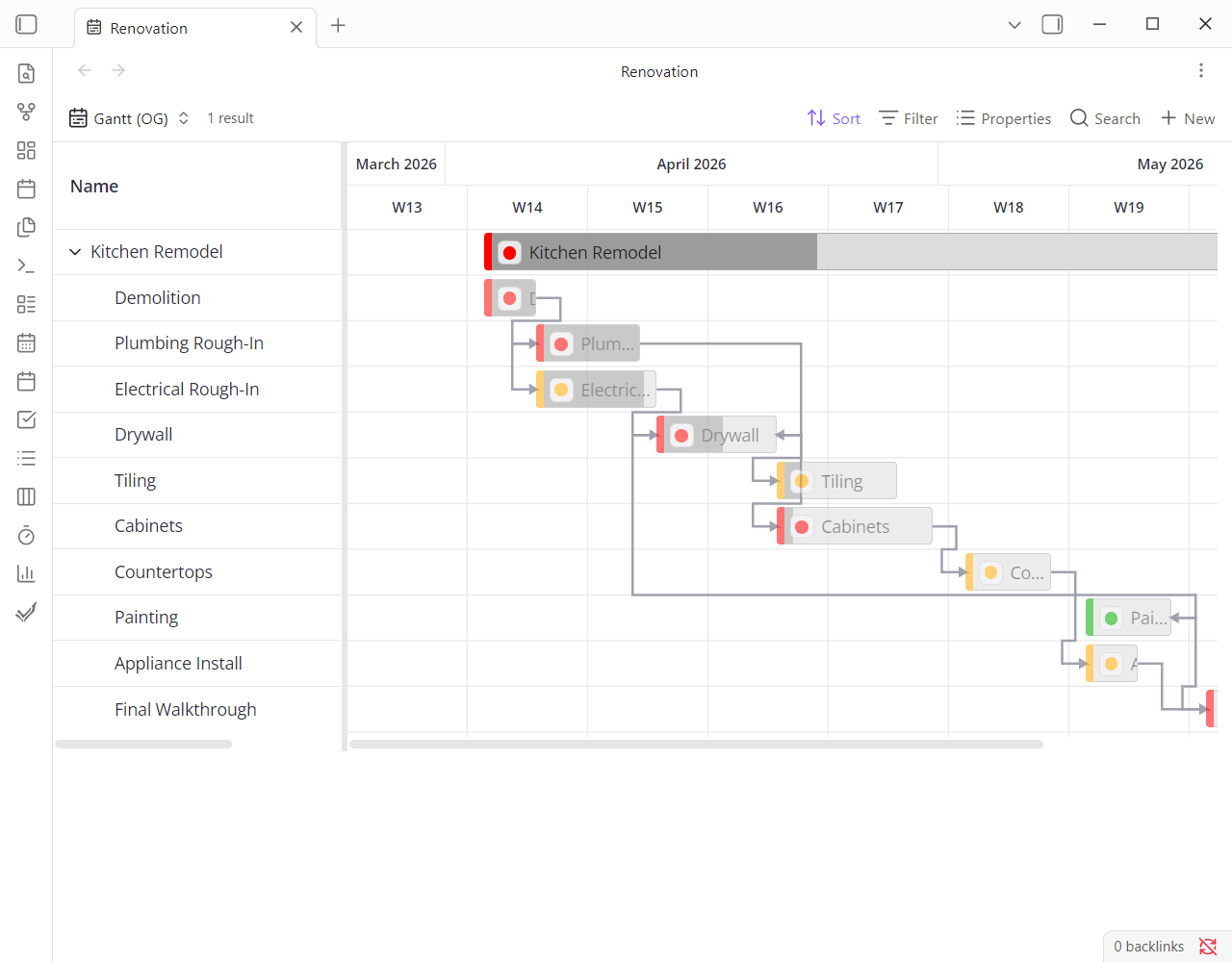Click the April 2026 month header

click(691, 165)
